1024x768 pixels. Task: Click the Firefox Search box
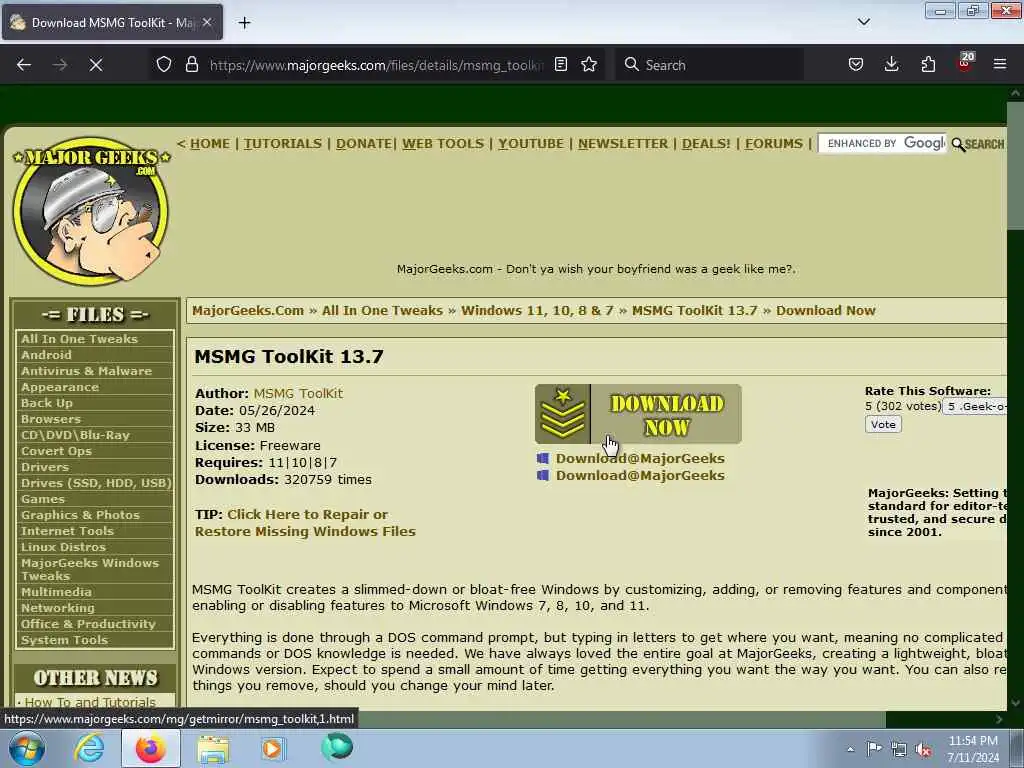pos(709,65)
